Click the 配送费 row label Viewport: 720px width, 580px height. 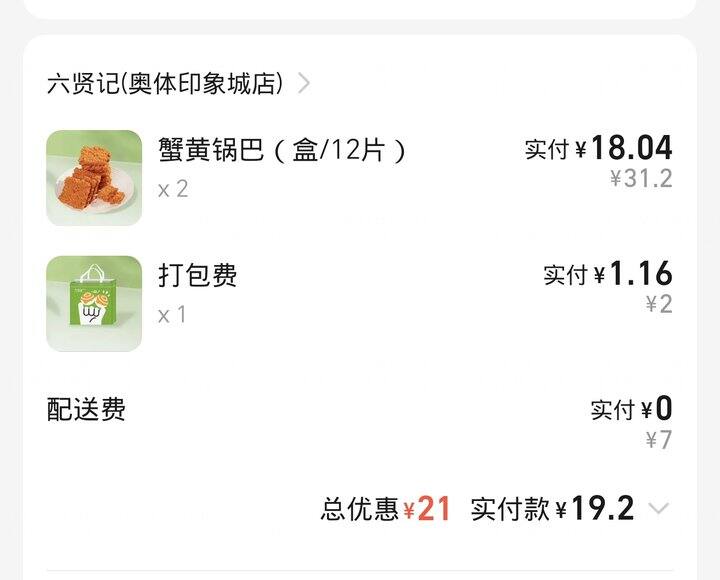pos(86,409)
